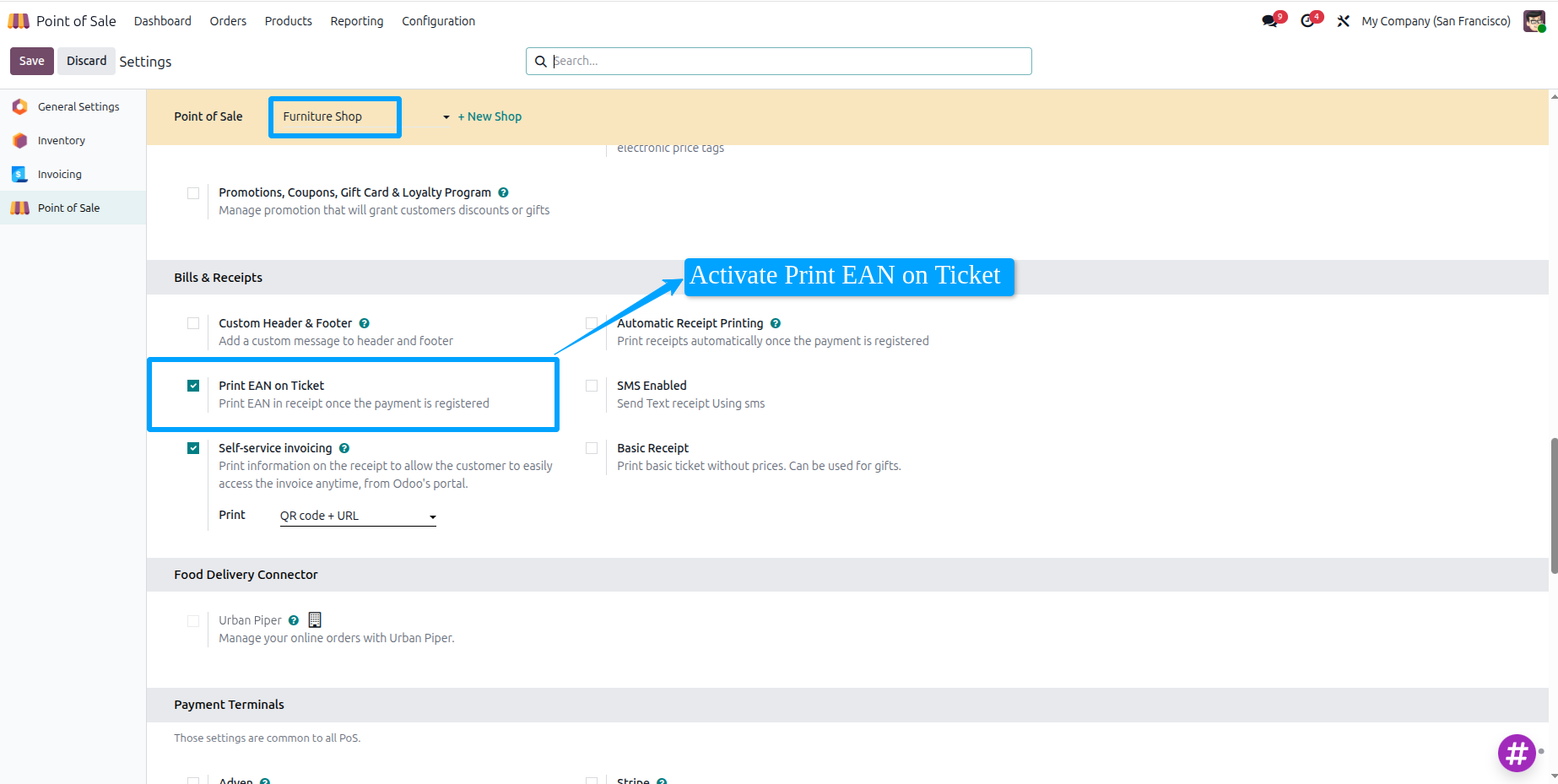The height and width of the screenshot is (784, 1558).
Task: Click the + New Shop link
Action: point(490,116)
